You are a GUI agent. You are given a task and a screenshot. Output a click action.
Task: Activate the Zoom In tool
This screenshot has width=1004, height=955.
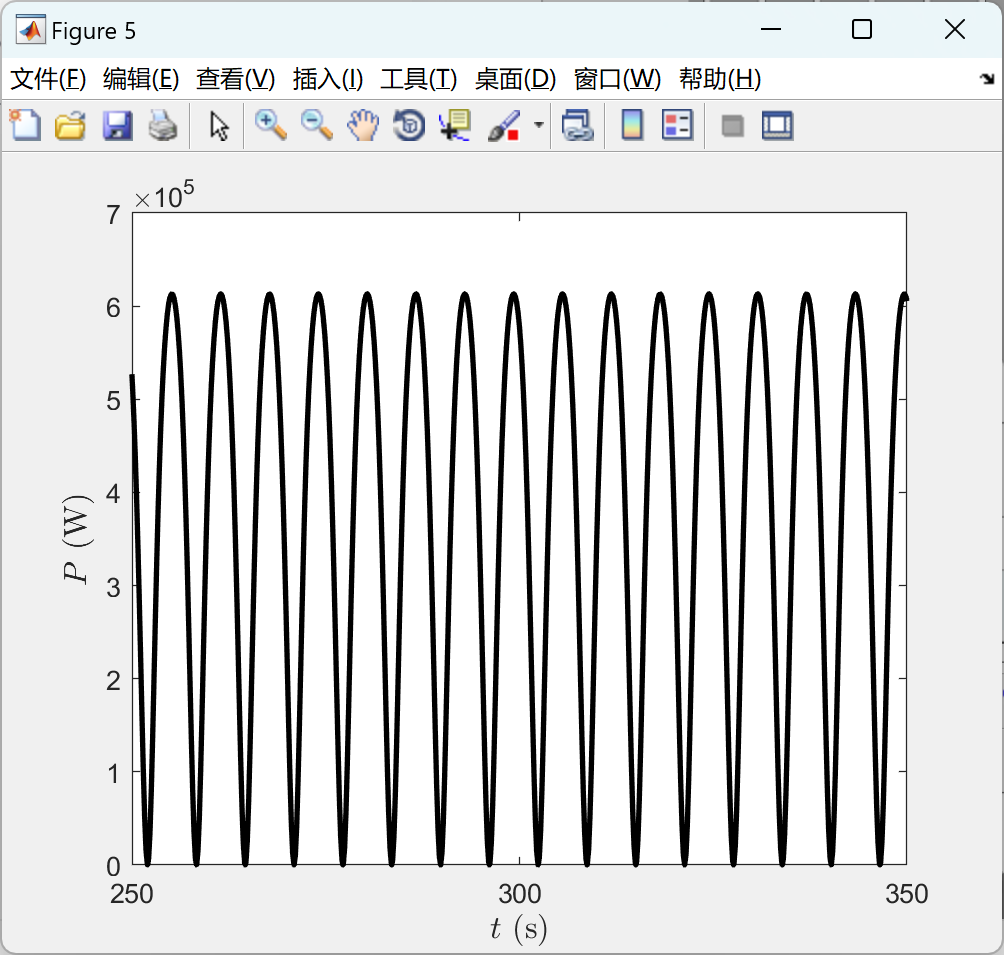[271, 125]
